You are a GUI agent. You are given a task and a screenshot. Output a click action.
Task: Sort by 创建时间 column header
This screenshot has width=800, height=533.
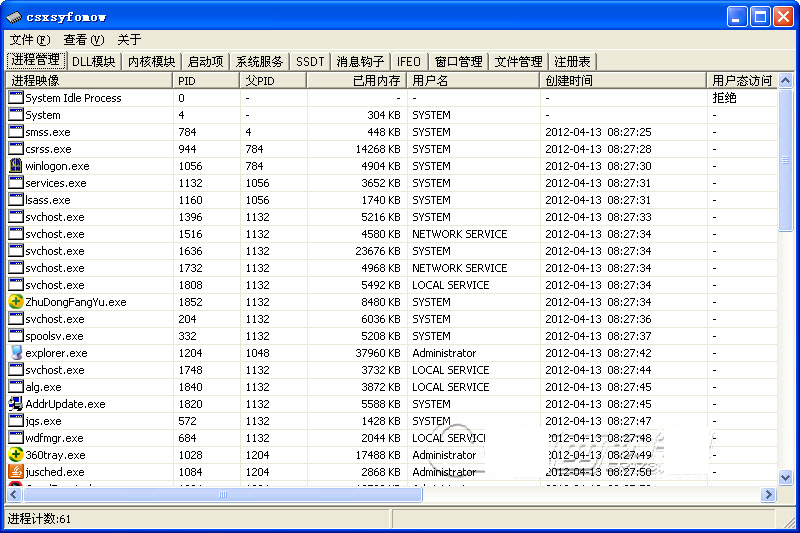click(622, 81)
